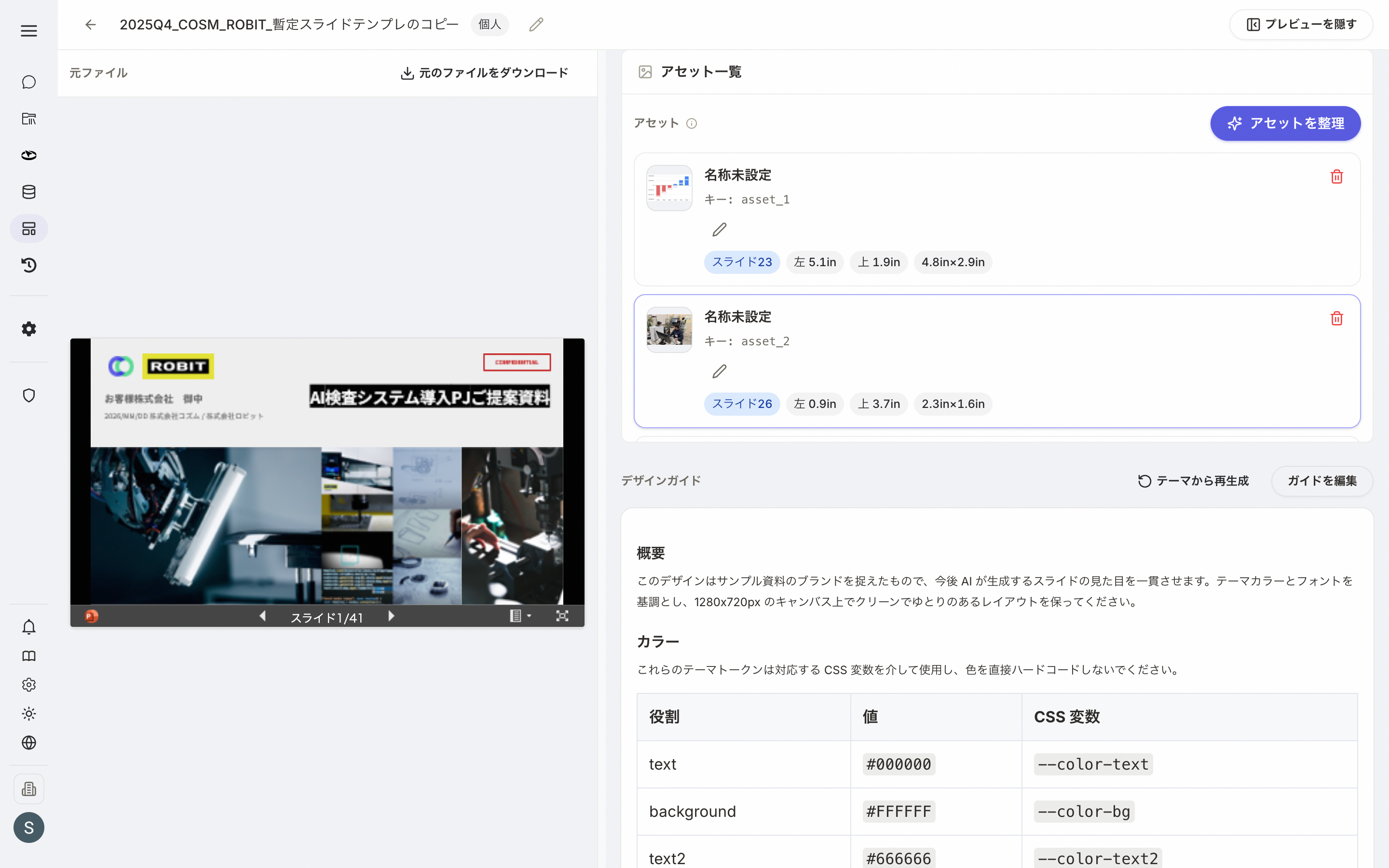Viewport: 1389px width, 868px height.
Task: Open notifications bell icon
Action: (29, 627)
